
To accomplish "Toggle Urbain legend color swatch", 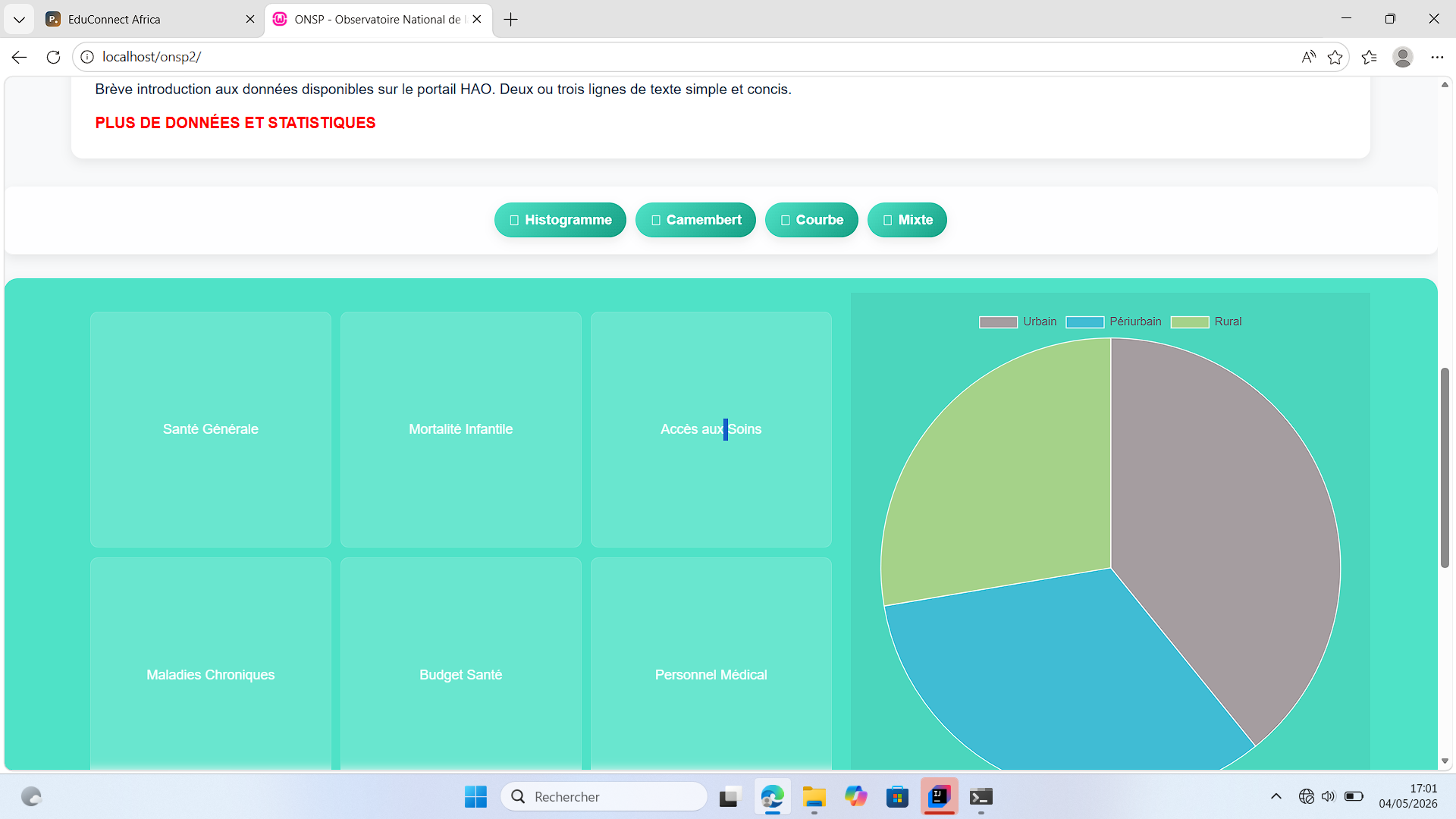I will tap(998, 322).
